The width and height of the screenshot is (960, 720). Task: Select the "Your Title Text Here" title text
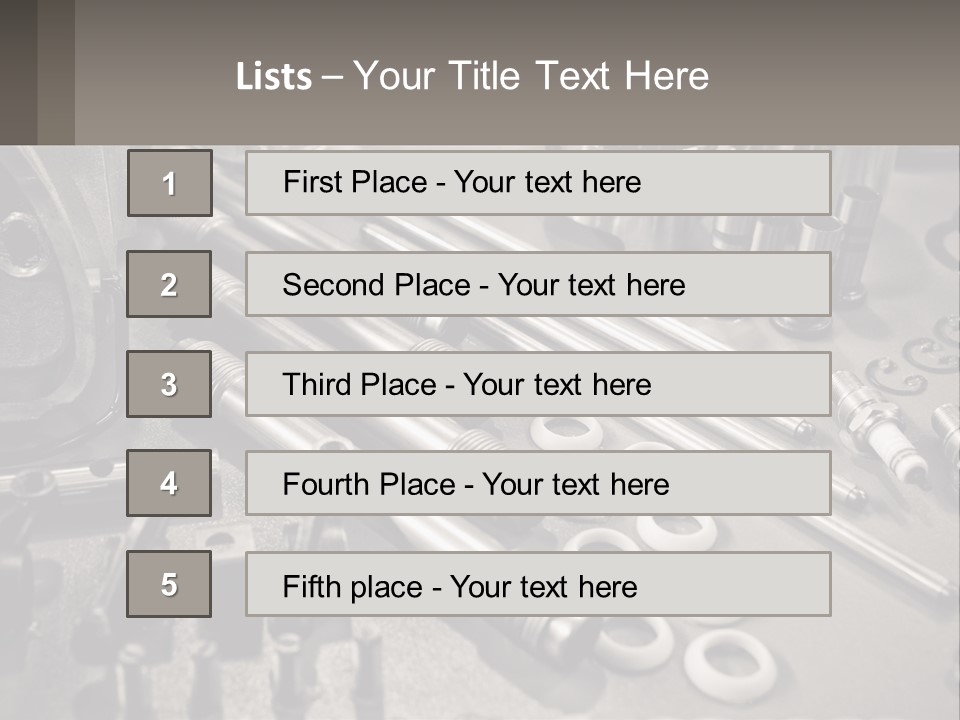pos(531,76)
